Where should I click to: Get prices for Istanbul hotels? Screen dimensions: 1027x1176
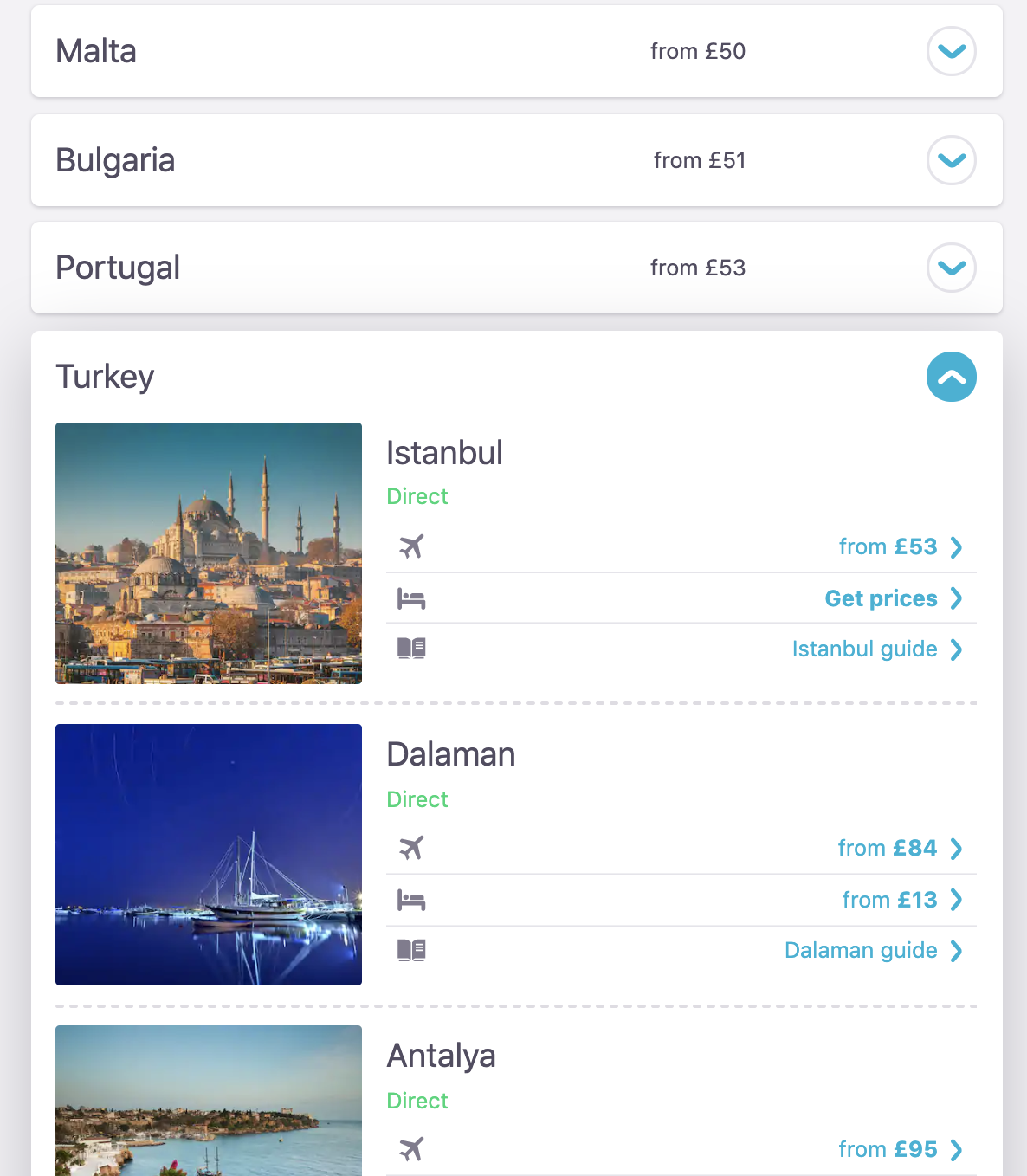[892, 598]
